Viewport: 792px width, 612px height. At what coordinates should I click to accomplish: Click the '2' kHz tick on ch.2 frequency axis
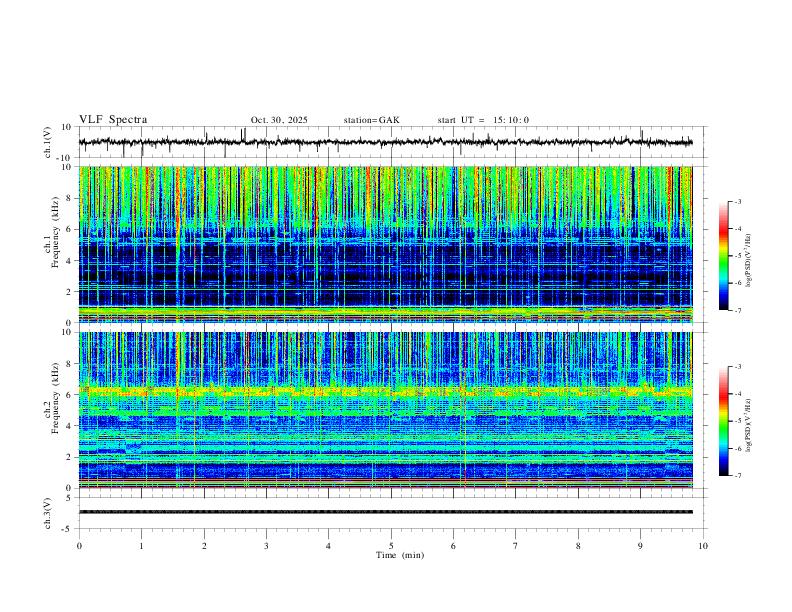70,457
